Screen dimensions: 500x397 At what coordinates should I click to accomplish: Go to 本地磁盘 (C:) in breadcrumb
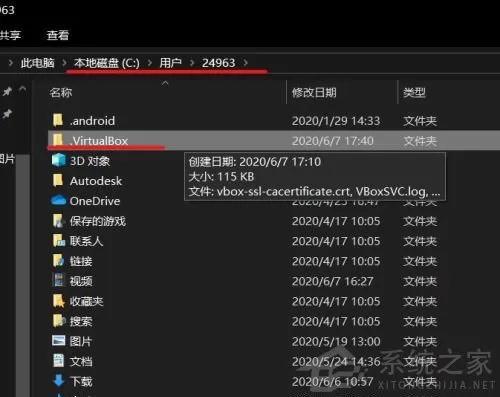(107, 63)
